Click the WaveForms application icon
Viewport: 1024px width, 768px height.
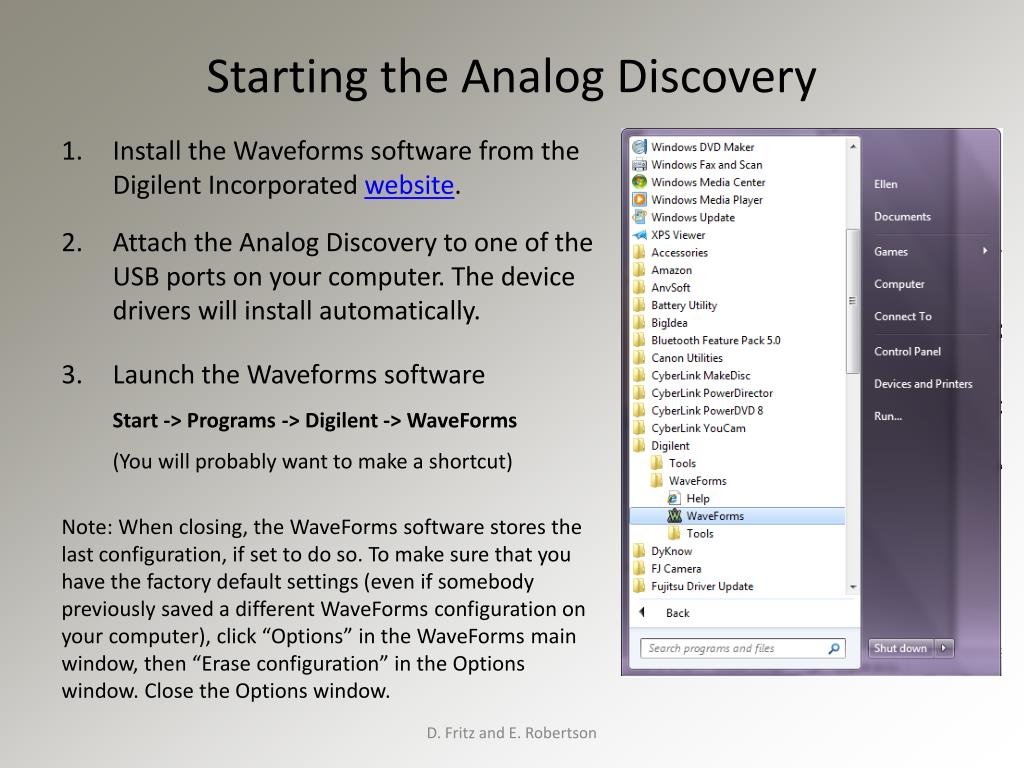coord(675,516)
